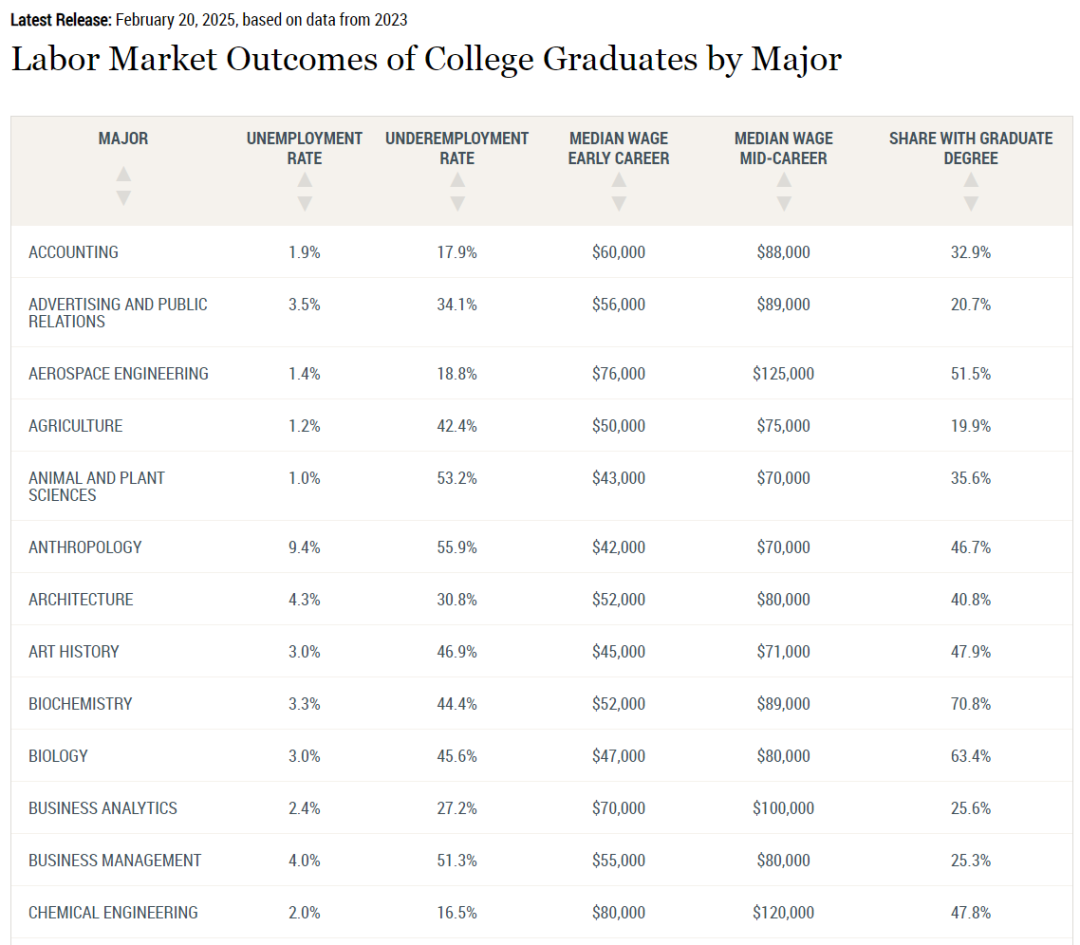Click the Major column header label
This screenshot has height=945, width=1080.
click(x=123, y=138)
